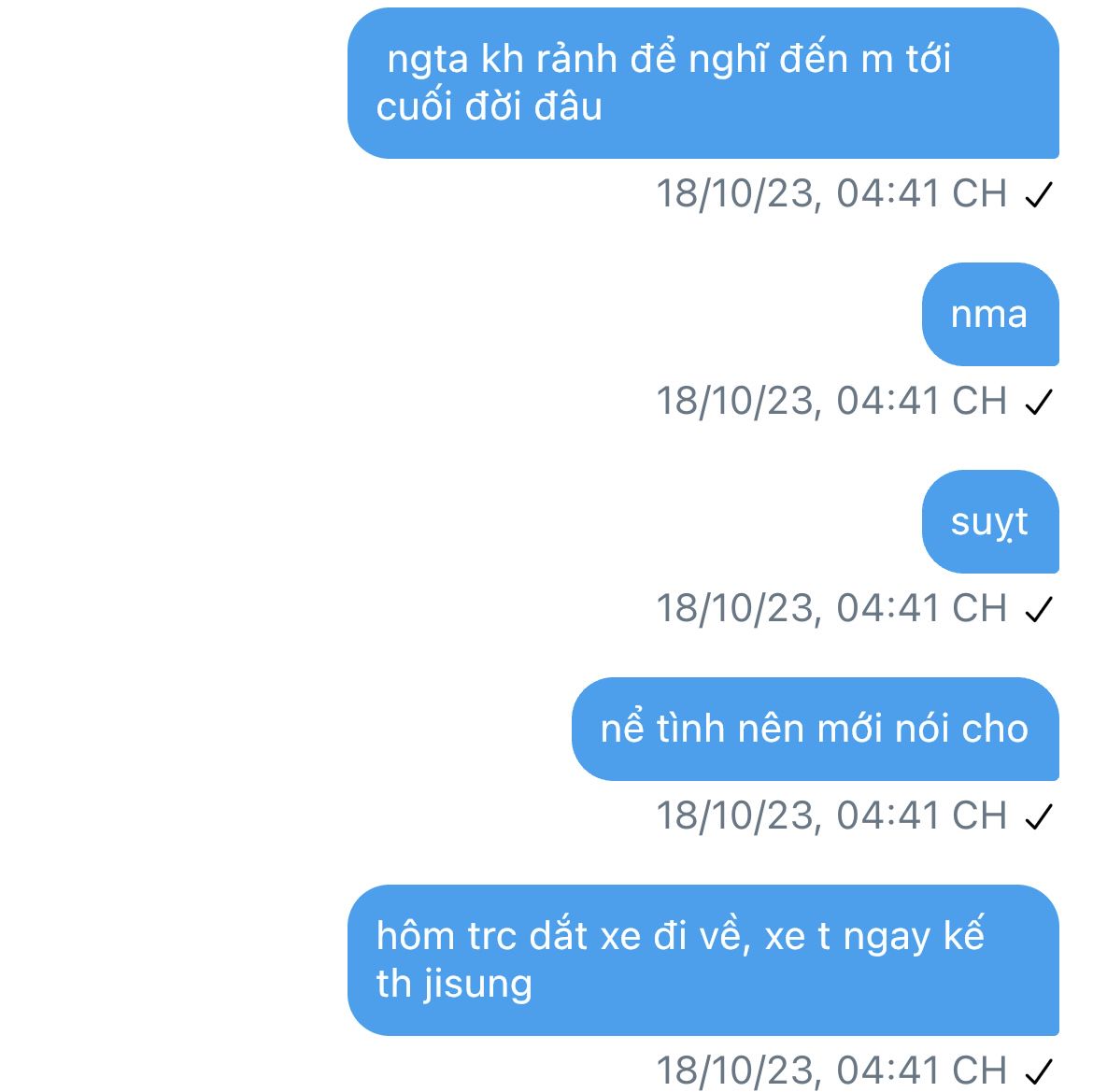
Task: Click sent checkmark under 'ngta kh rảnh' message
Action: (1039, 194)
